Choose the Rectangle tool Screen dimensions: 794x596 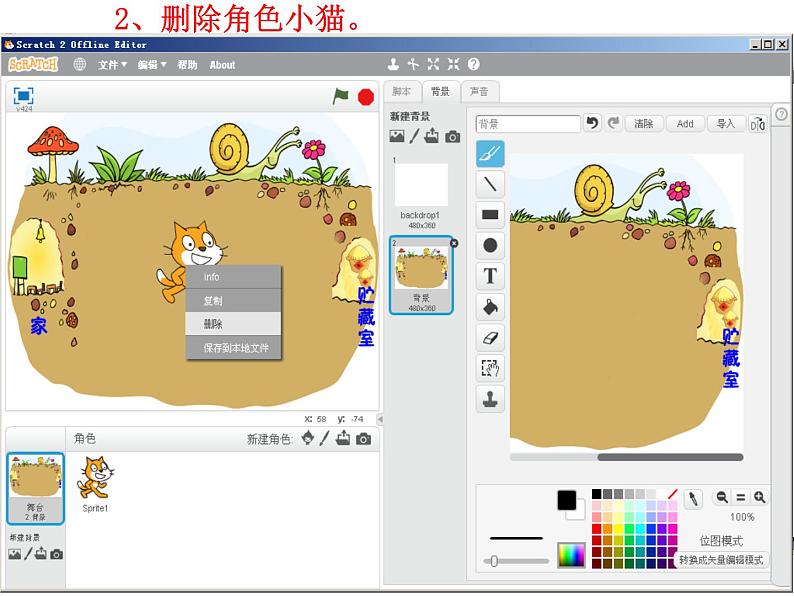click(x=490, y=215)
